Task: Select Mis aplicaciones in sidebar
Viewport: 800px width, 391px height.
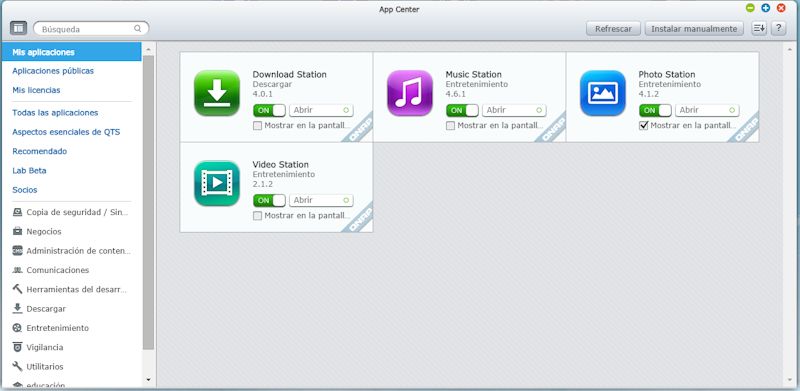Action: (x=71, y=52)
